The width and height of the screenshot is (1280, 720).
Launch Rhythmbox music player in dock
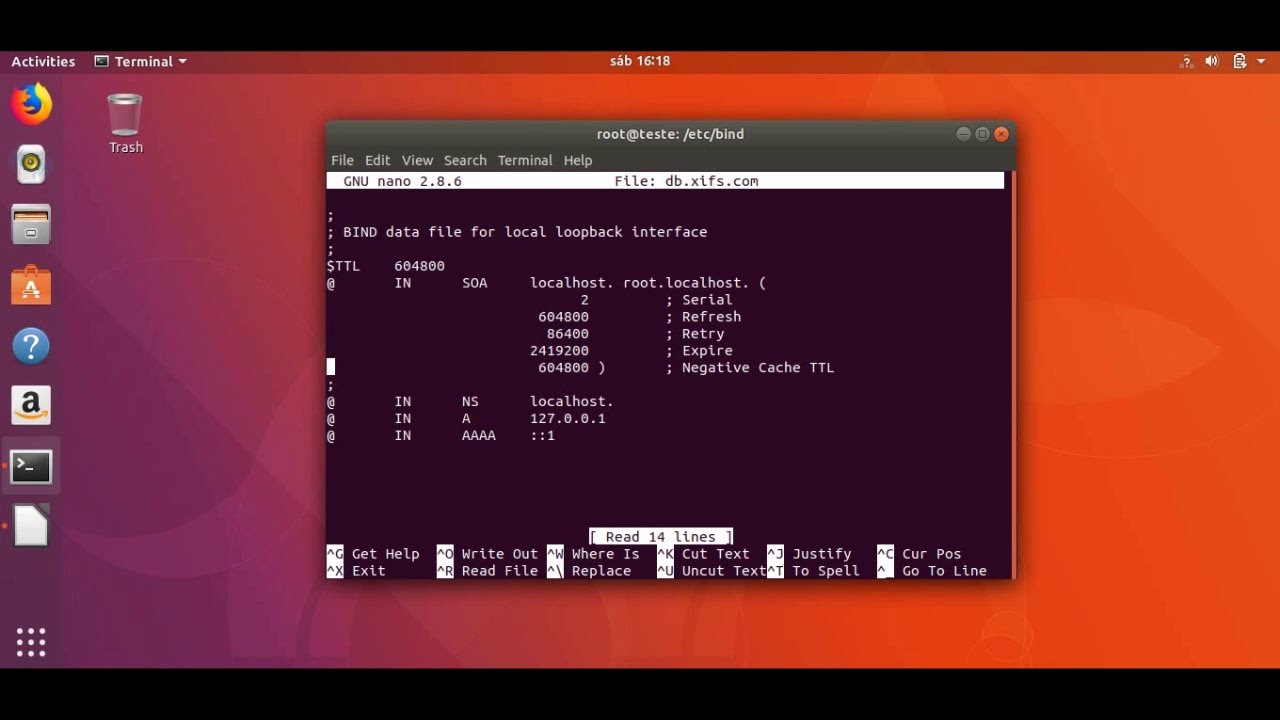31,164
